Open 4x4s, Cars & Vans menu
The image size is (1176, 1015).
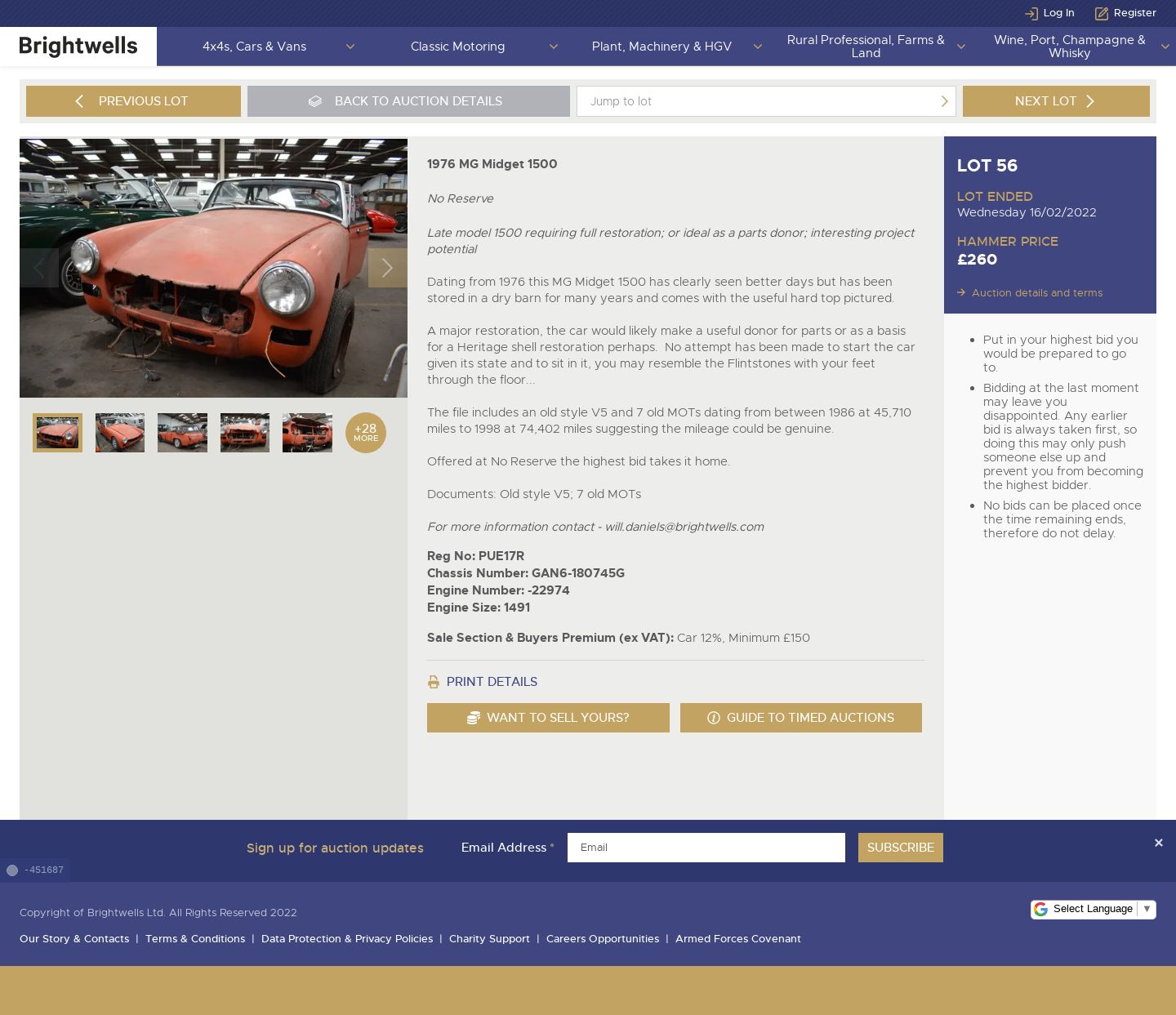[x=254, y=47]
